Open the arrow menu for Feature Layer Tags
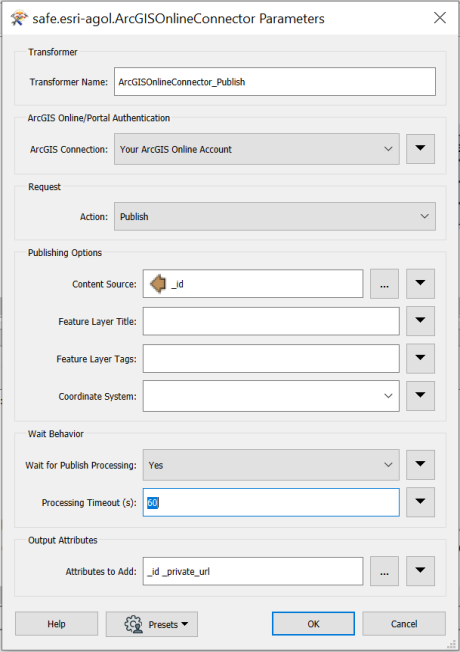Image resolution: width=460 pixels, height=652 pixels. (x=420, y=358)
